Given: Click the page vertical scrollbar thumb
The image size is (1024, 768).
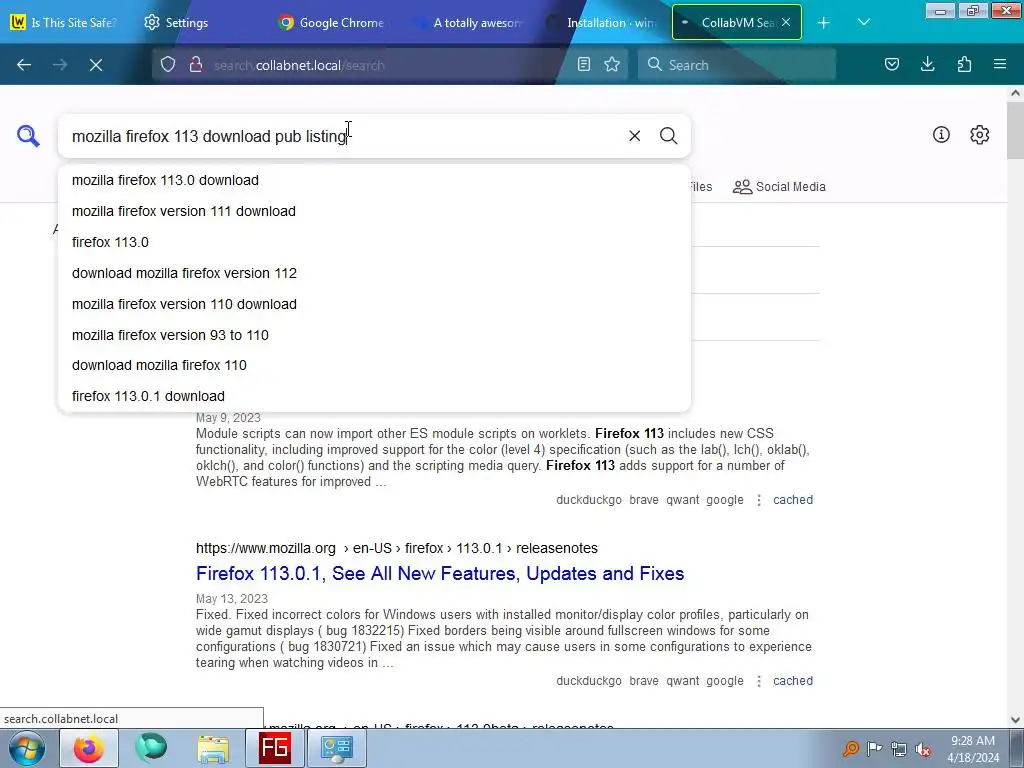Looking at the screenshot, I should [x=1015, y=131].
